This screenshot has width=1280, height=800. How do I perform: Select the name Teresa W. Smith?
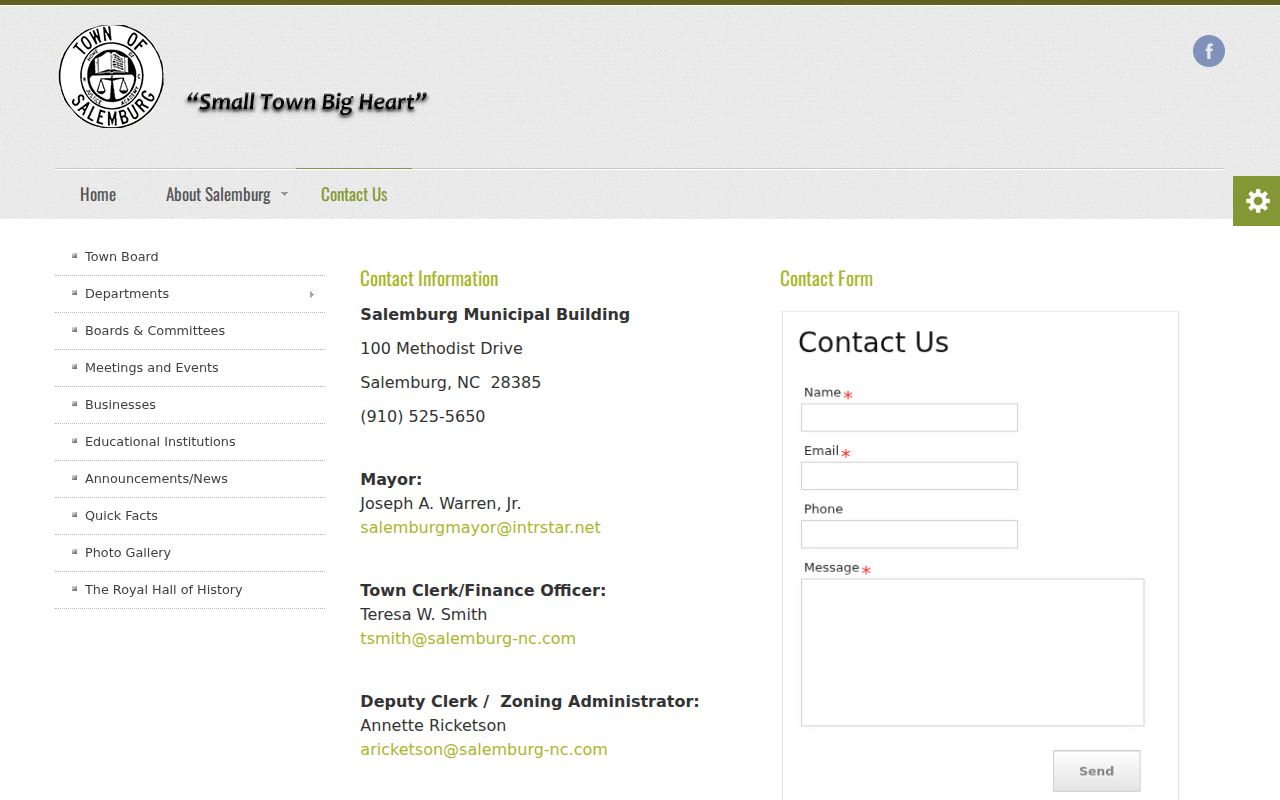point(424,615)
